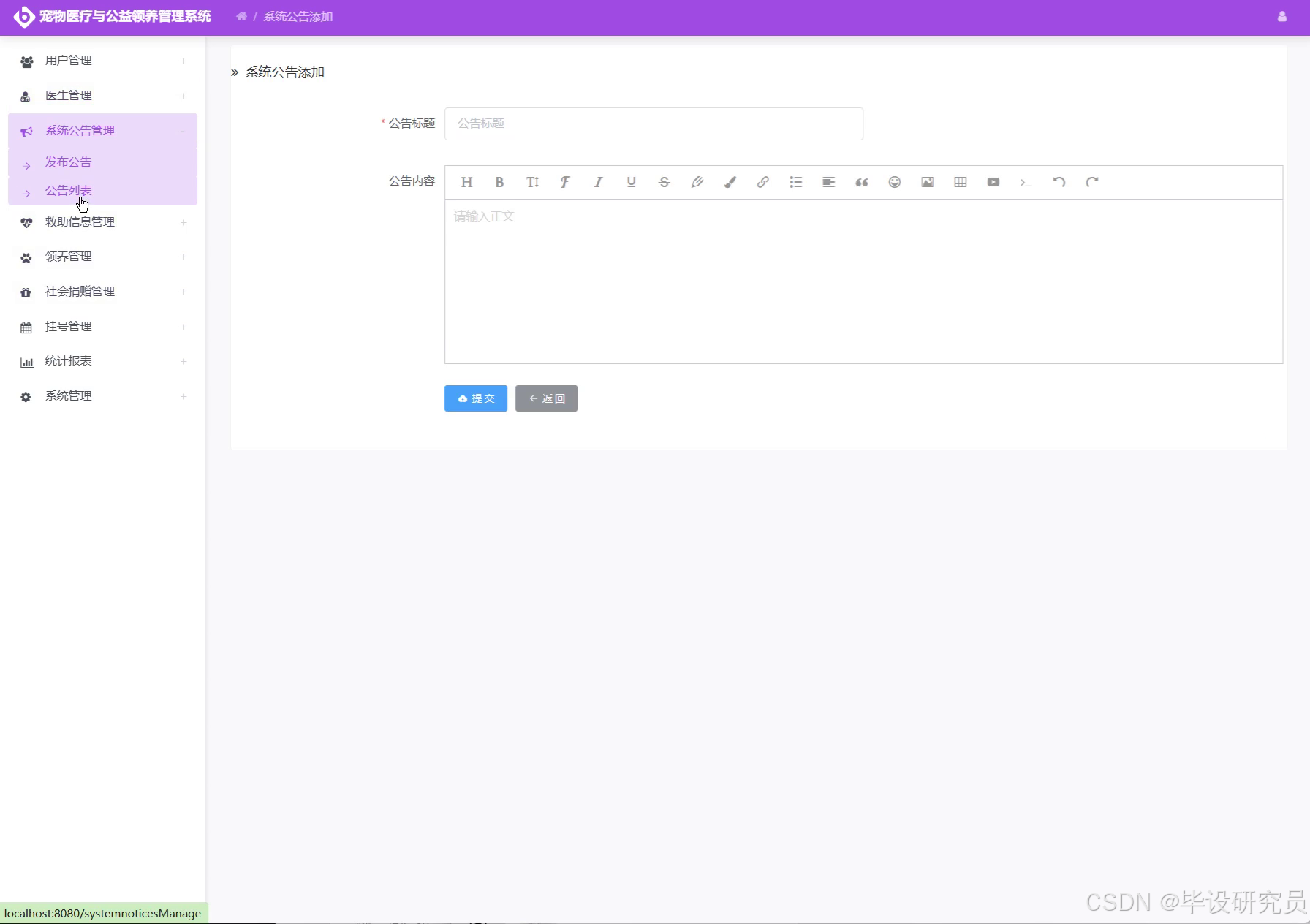The image size is (1310, 924).
Task: Redo the last editor action
Action: [x=1091, y=182]
